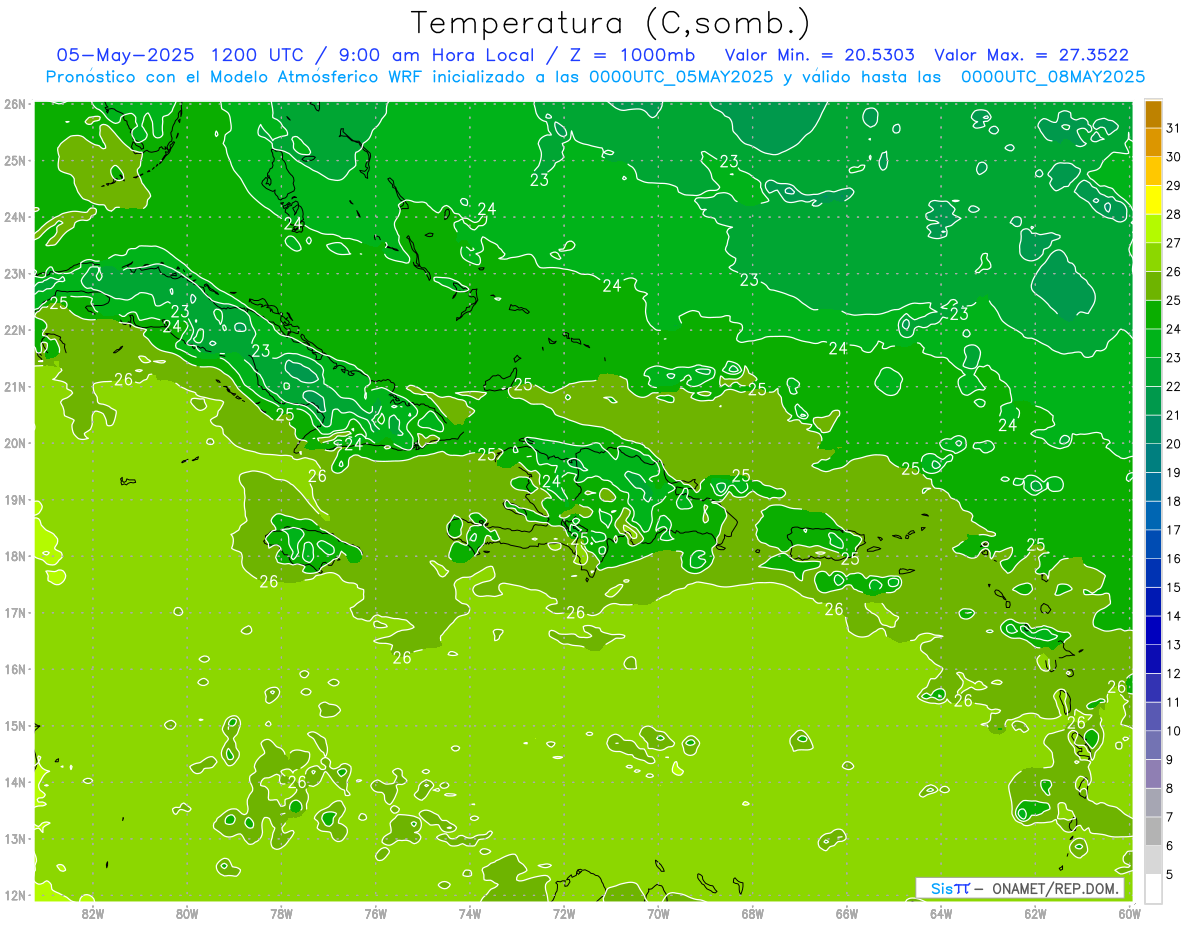This screenshot has width=1200, height=927.
Task: Click the '64W' longitude axis label
Action: pyautogui.click(x=941, y=913)
